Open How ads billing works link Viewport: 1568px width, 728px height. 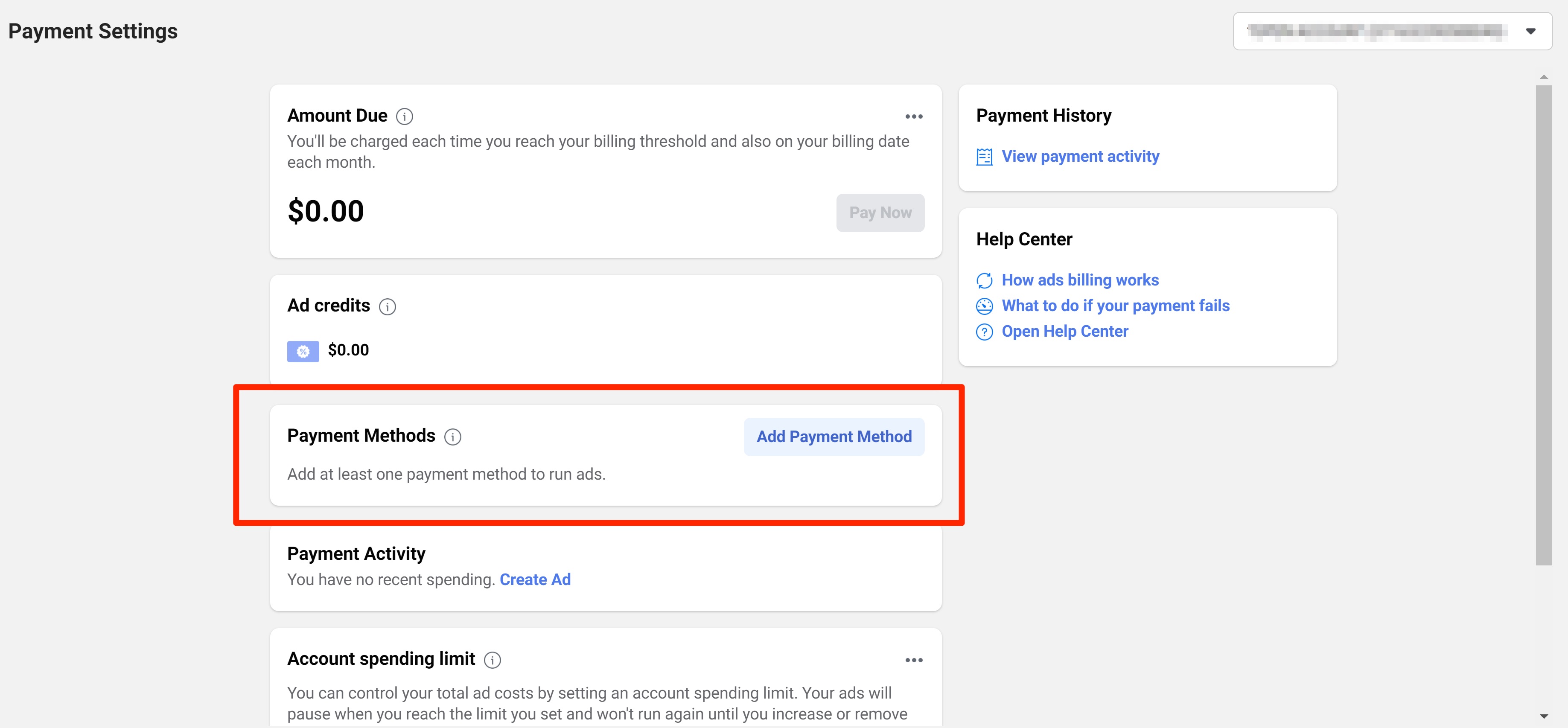pos(1080,280)
